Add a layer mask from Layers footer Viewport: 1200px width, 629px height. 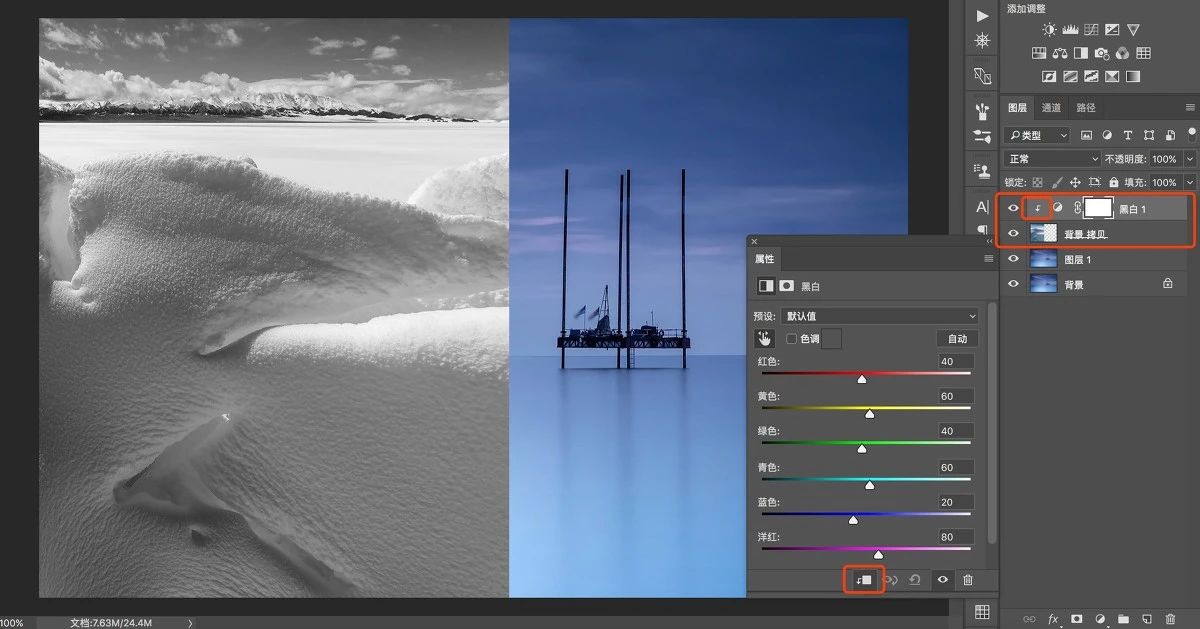tap(1076, 619)
